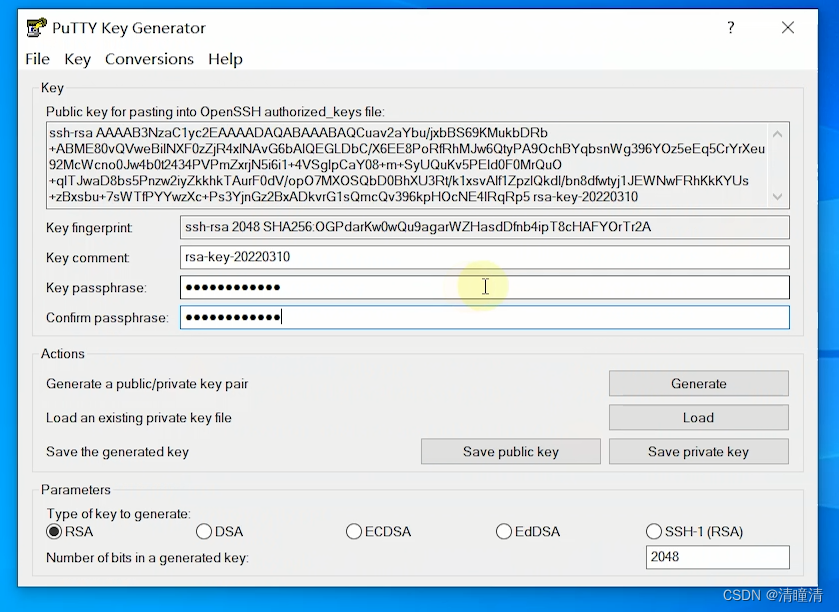Click the 'Confirm passphrase:' label

pos(107,318)
